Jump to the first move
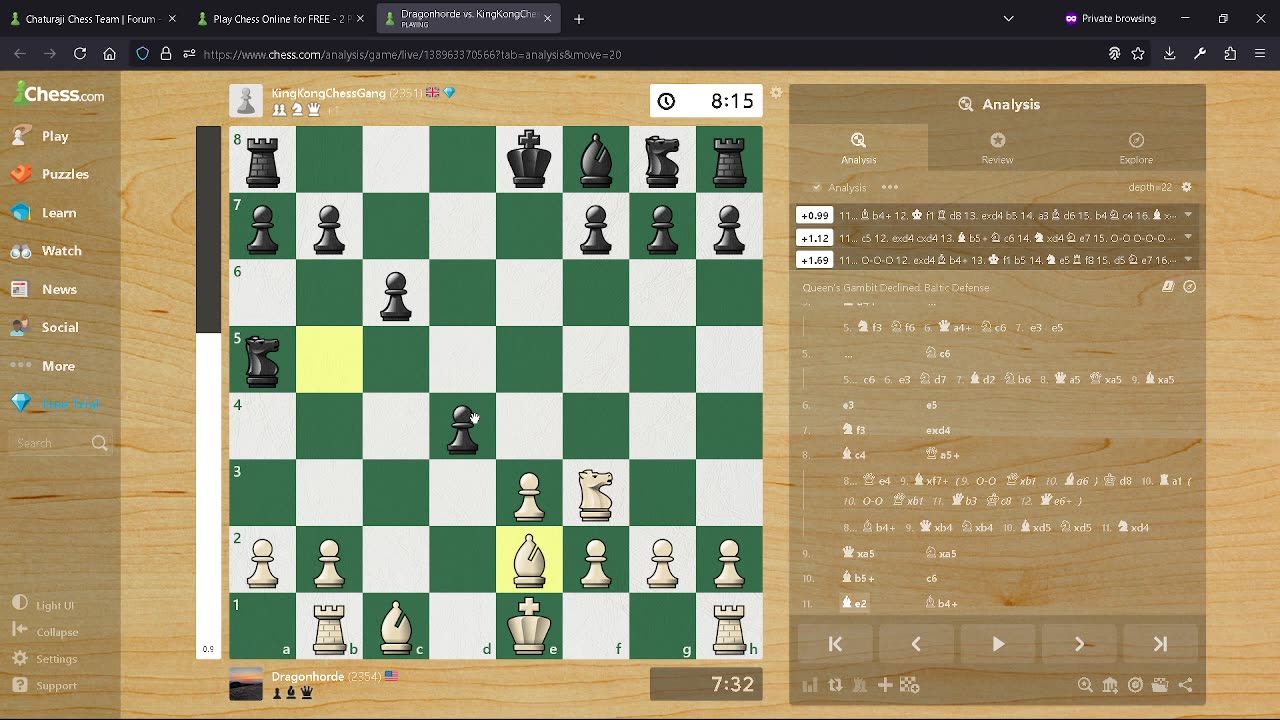Image resolution: width=1280 pixels, height=720 pixels. (x=835, y=645)
